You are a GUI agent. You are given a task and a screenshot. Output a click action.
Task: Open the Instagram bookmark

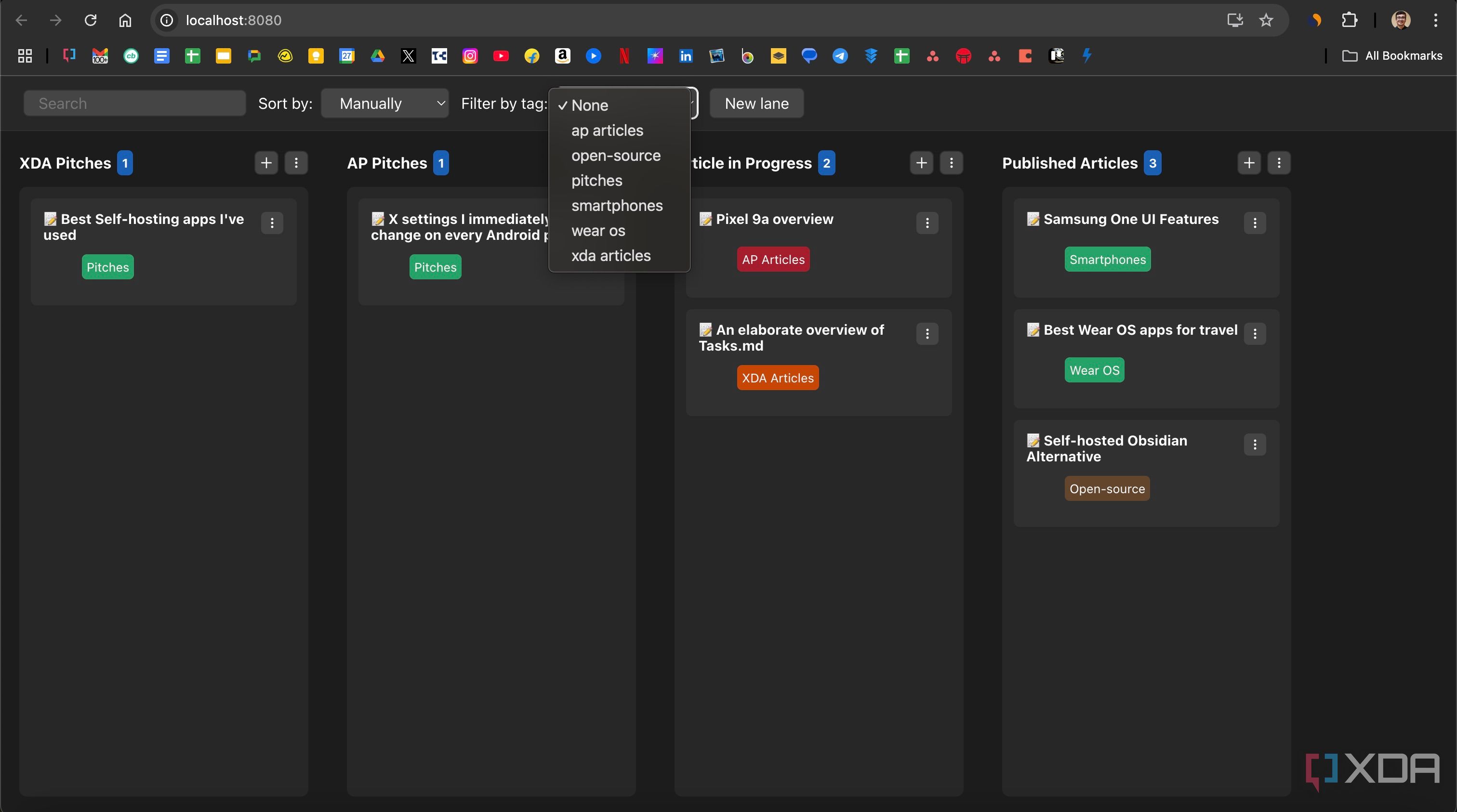pos(470,55)
